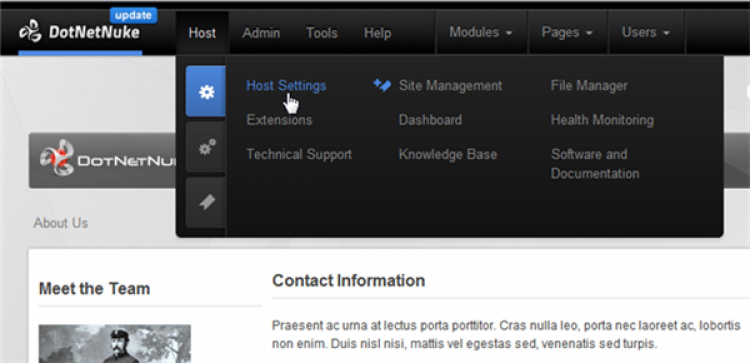
Task: Open Extensions page
Action: point(279,120)
